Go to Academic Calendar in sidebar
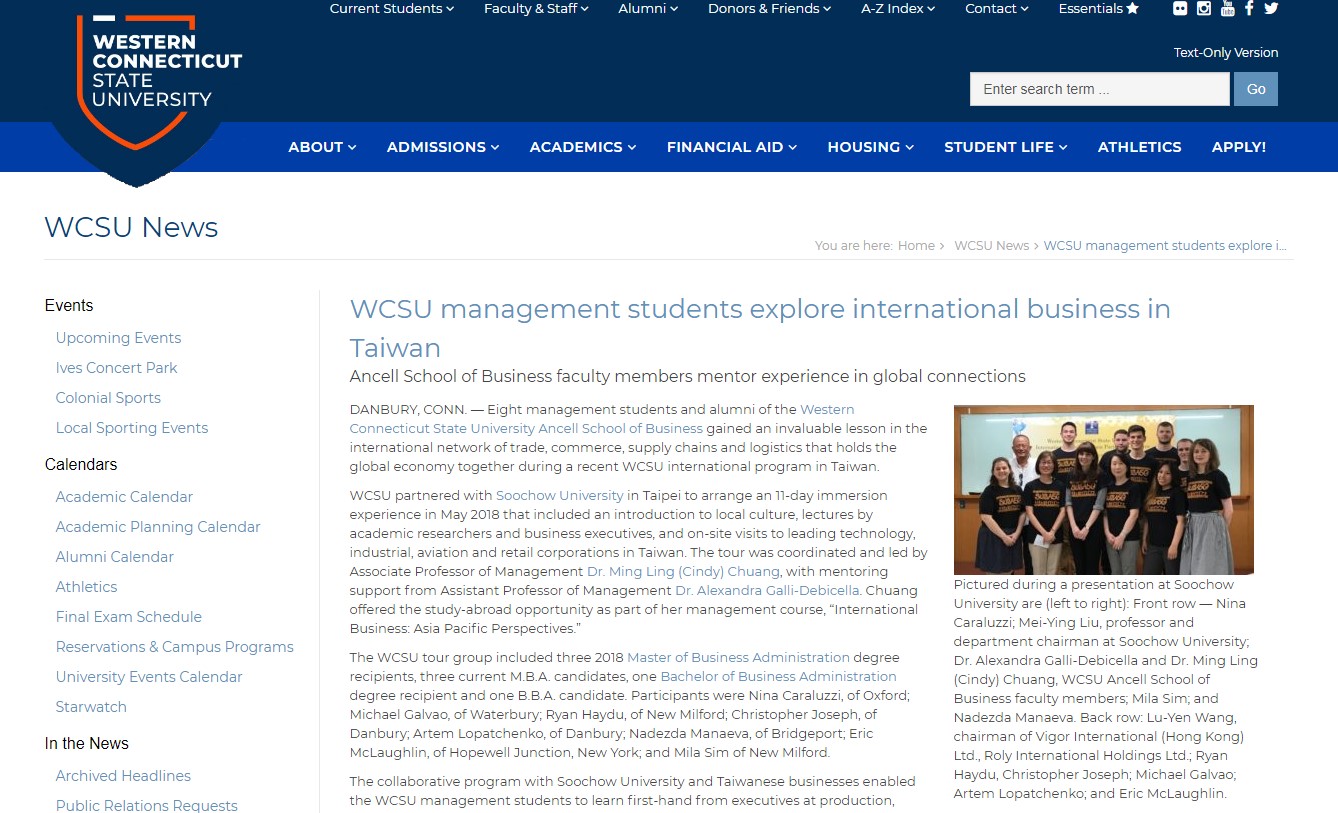 pos(124,497)
